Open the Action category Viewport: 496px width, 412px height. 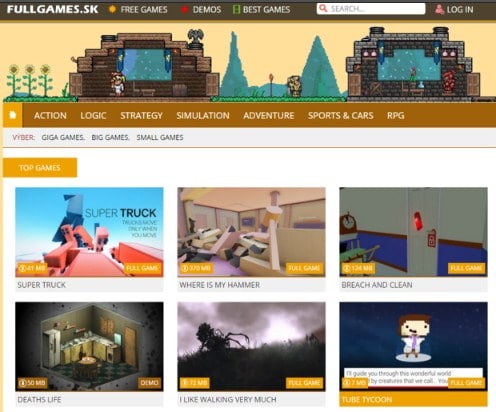pos(50,115)
